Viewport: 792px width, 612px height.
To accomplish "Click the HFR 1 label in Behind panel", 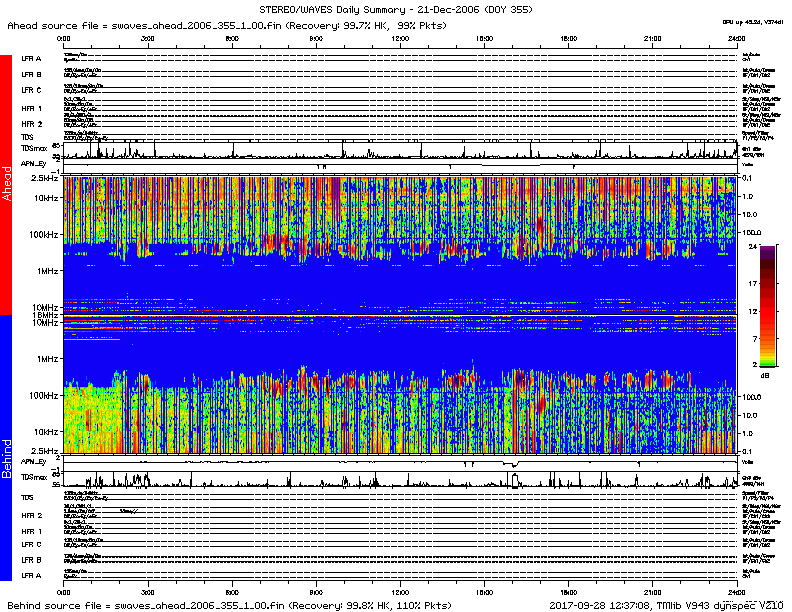I will pos(31,531).
